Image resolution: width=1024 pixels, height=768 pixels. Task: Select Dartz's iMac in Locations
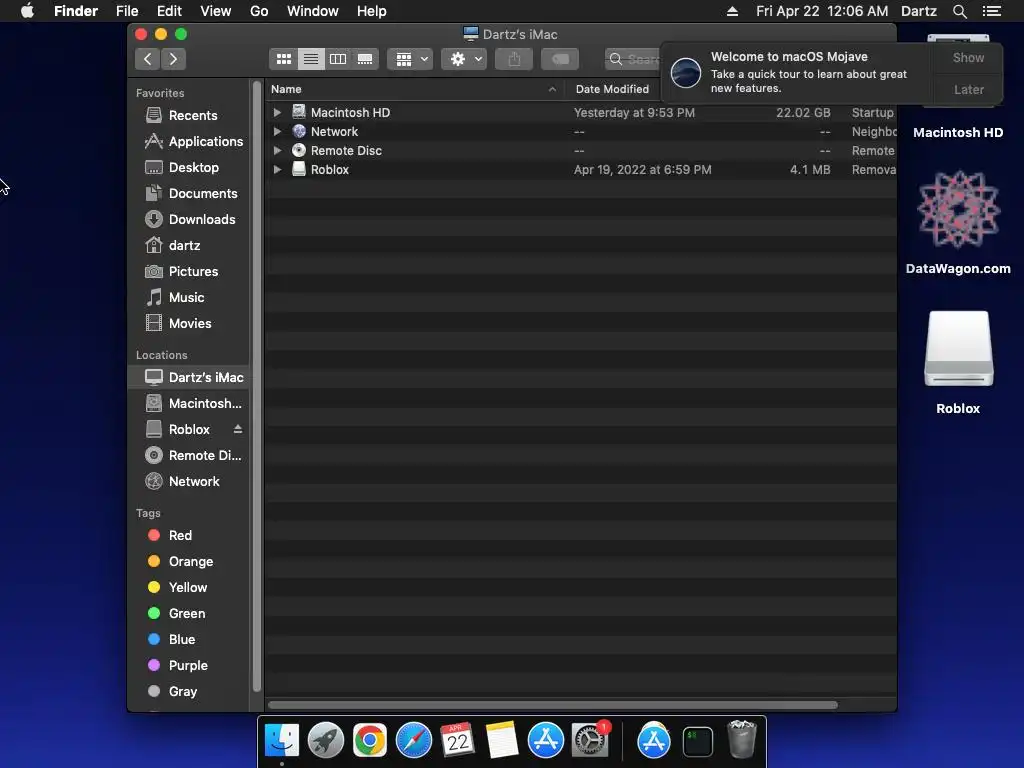[188, 377]
